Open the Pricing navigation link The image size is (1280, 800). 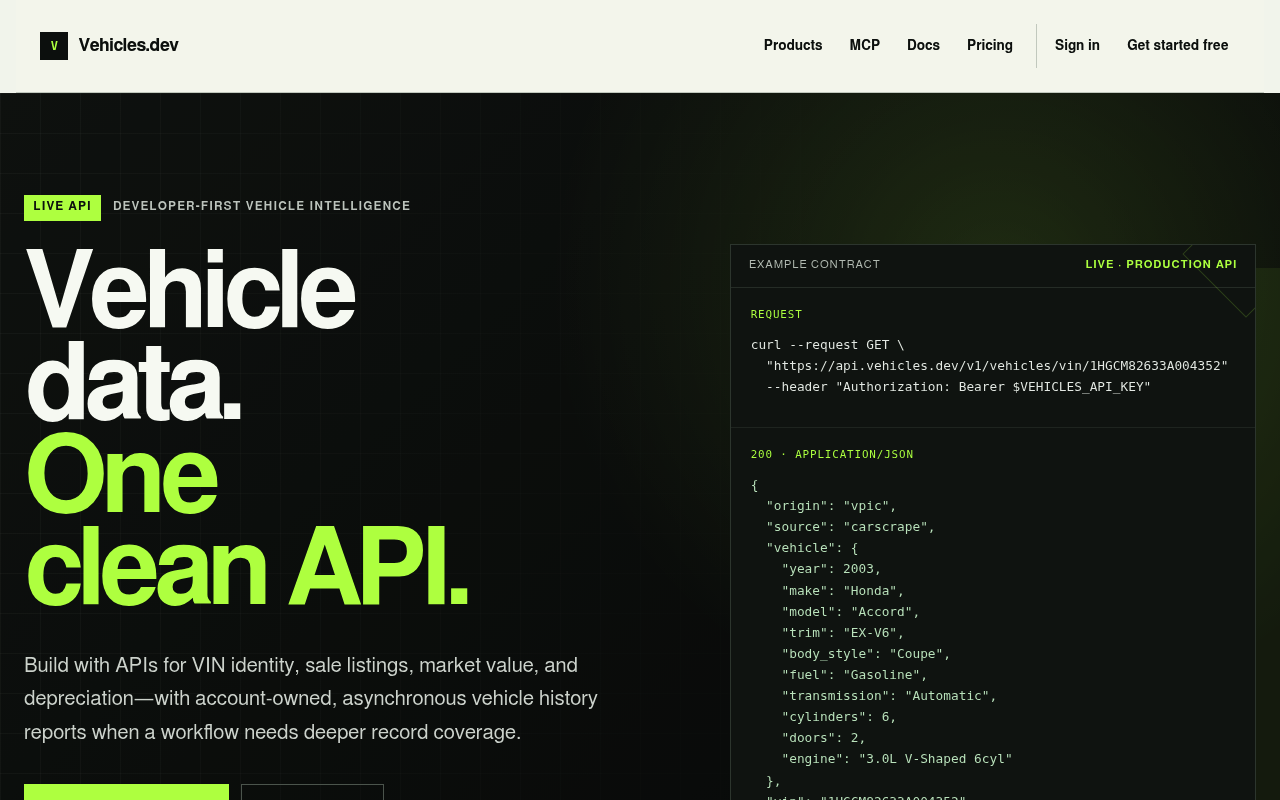pos(990,45)
